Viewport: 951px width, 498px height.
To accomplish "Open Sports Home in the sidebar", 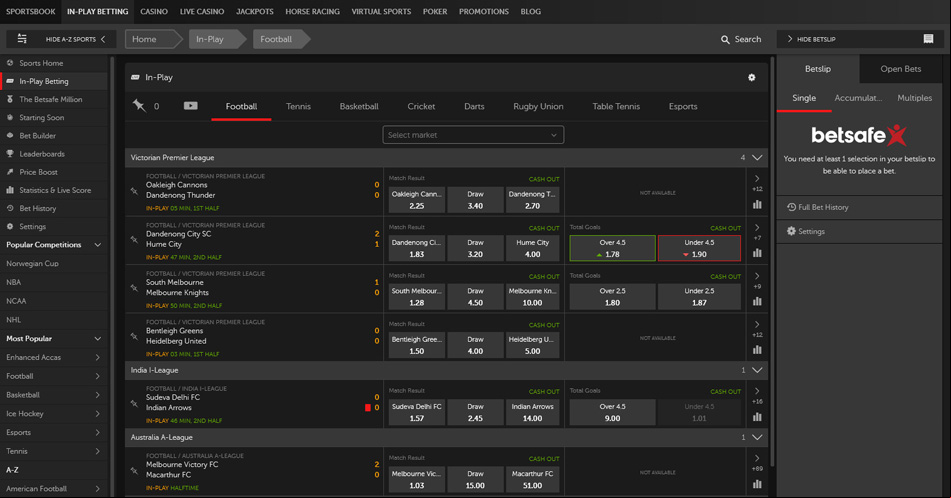I will click(55, 63).
